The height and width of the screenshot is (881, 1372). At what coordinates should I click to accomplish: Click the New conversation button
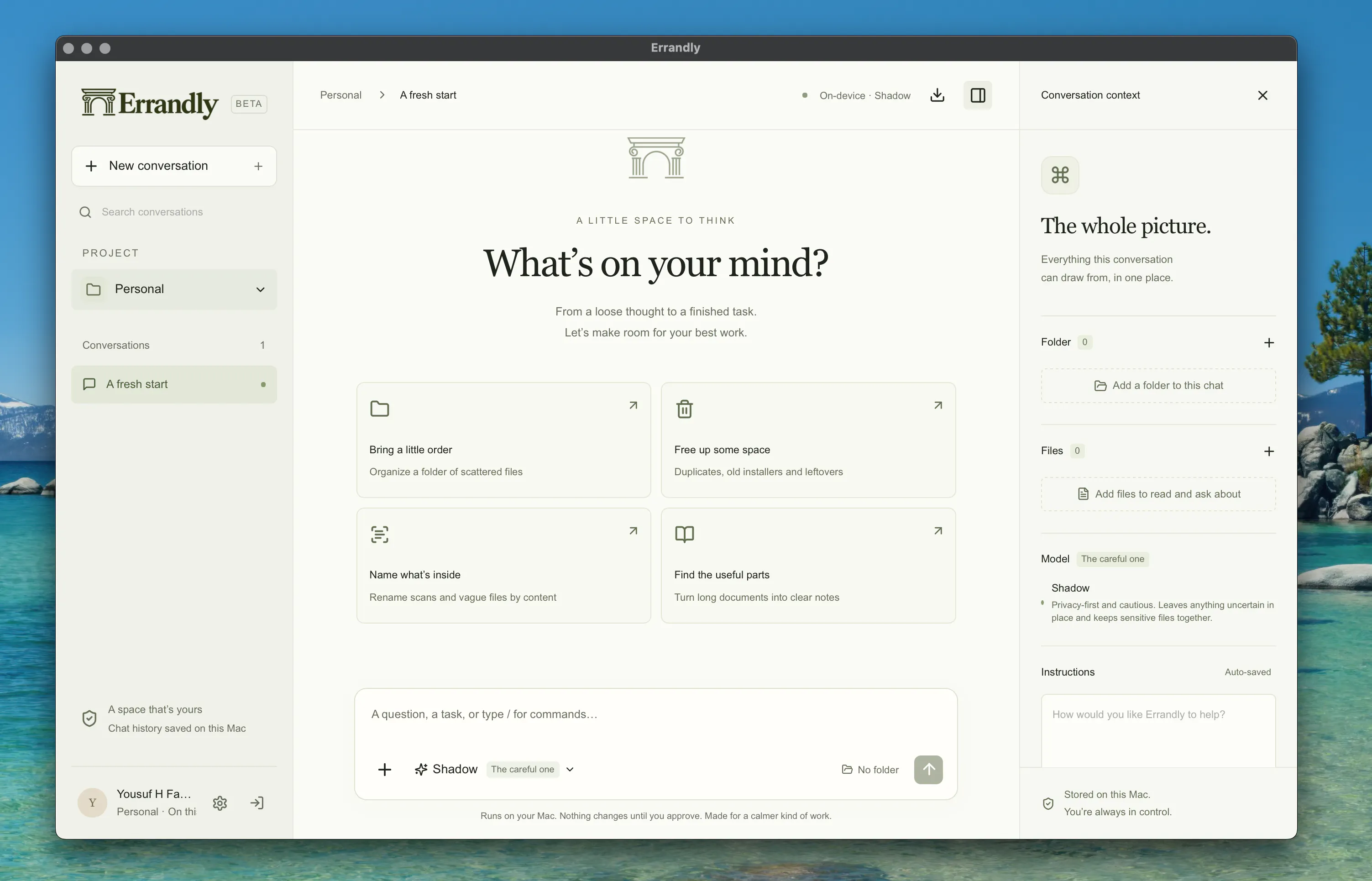pyautogui.click(x=174, y=166)
